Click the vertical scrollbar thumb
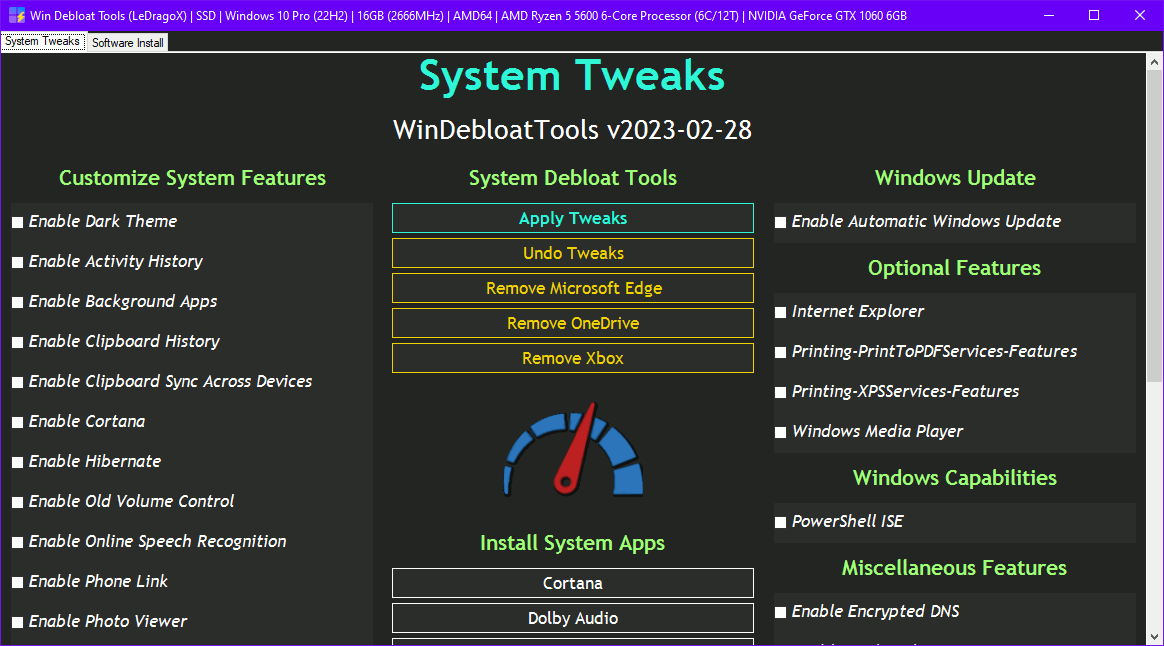 1154,227
